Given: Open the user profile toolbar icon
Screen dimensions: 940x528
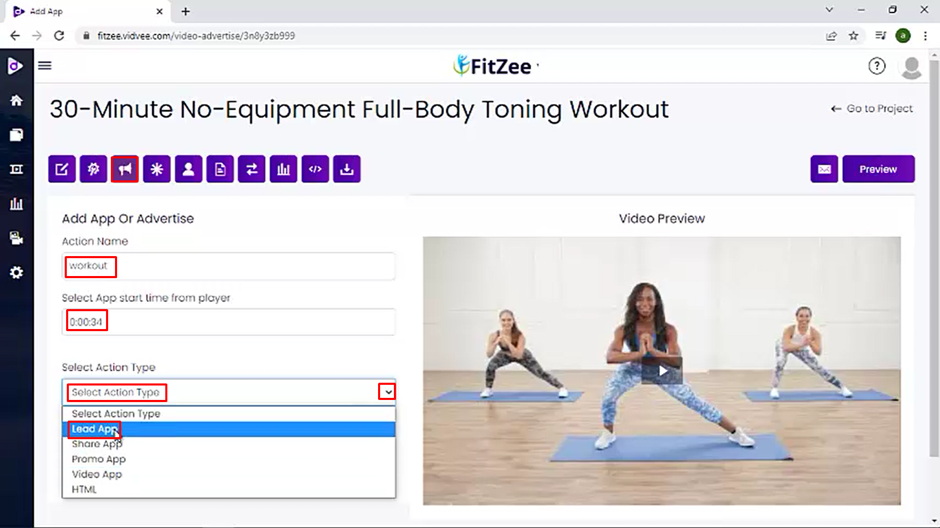Looking at the screenshot, I should tap(188, 169).
